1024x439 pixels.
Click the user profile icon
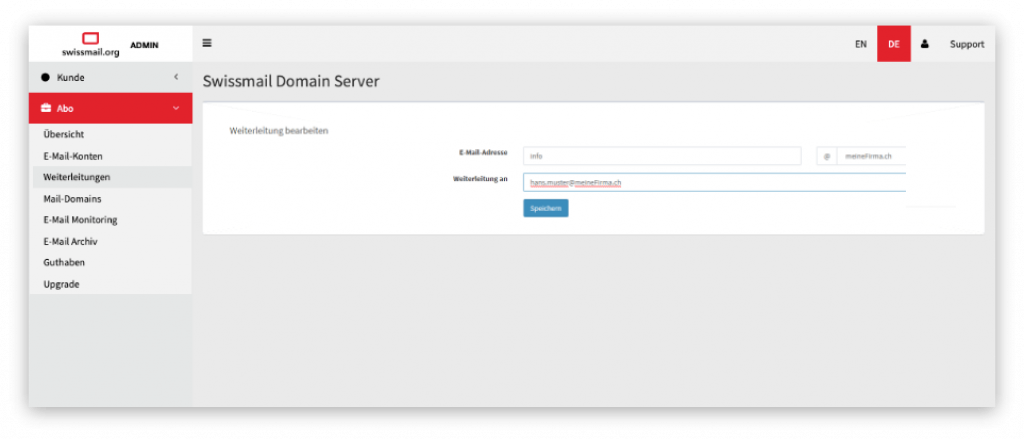pyautogui.click(x=924, y=44)
